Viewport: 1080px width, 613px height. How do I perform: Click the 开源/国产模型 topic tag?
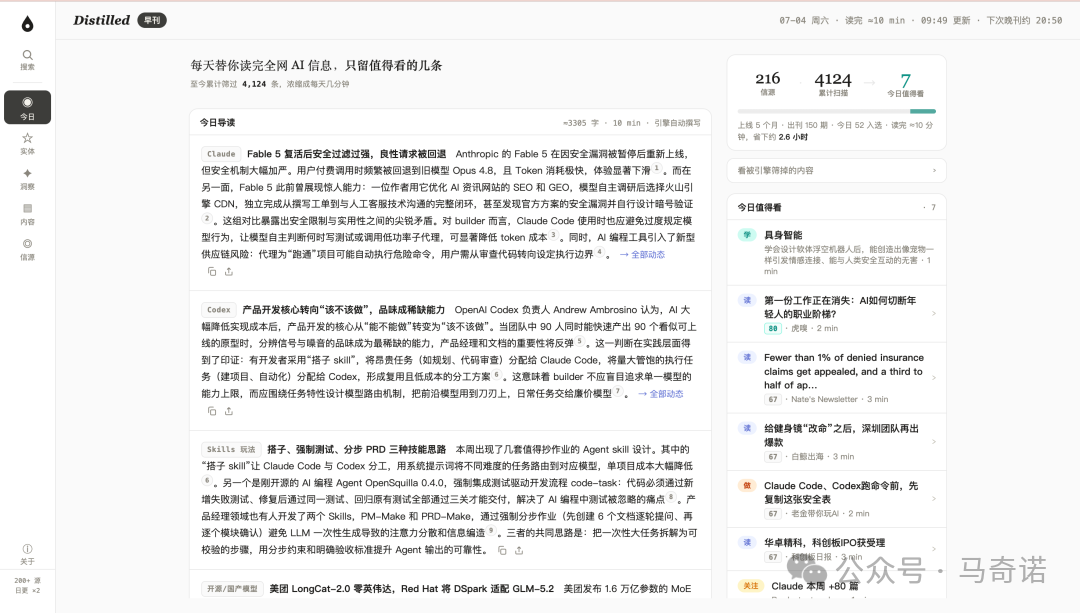pyautogui.click(x=232, y=589)
